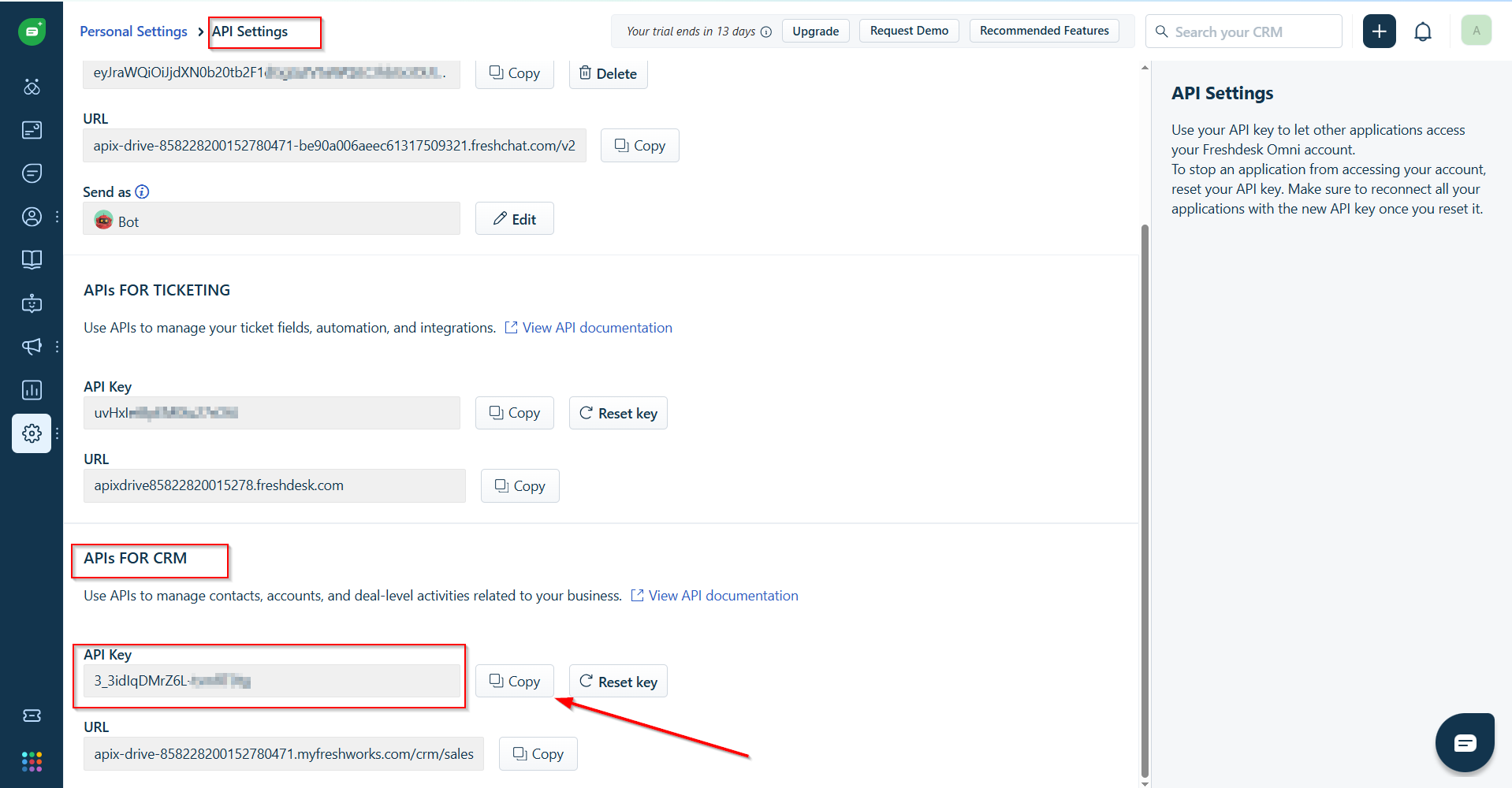Open the user avatar profile menu
The height and width of the screenshot is (788, 1512).
(x=1476, y=31)
